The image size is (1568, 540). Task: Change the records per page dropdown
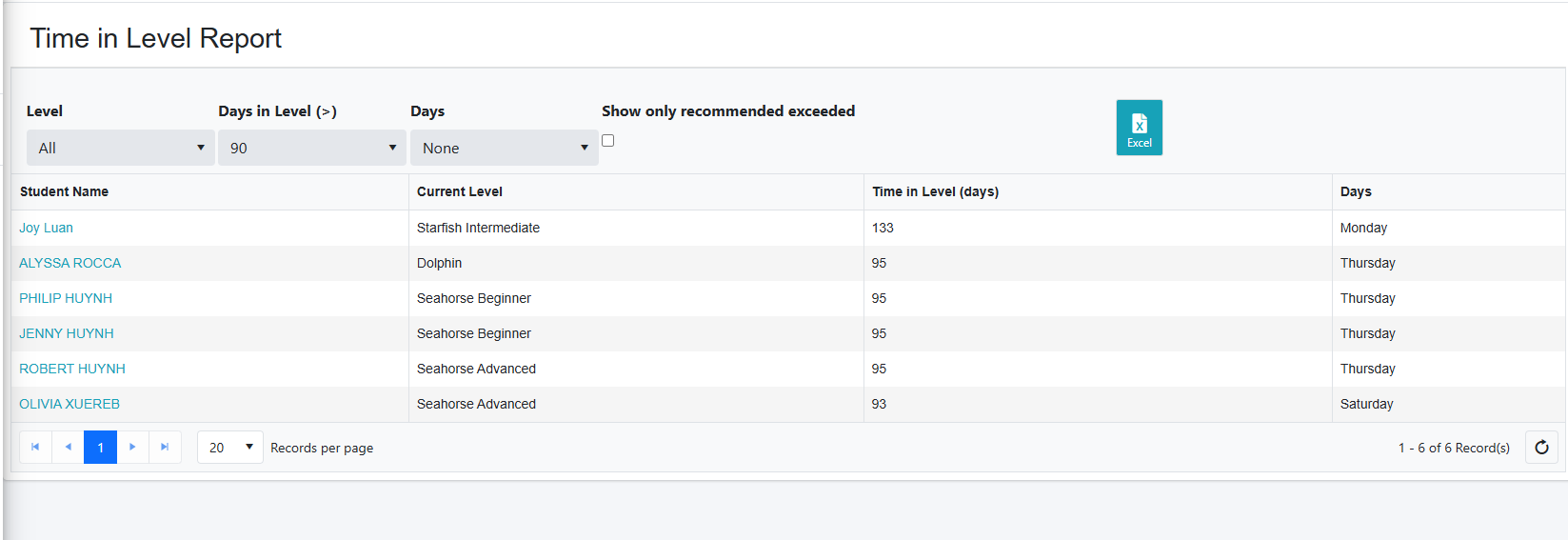tap(230, 448)
